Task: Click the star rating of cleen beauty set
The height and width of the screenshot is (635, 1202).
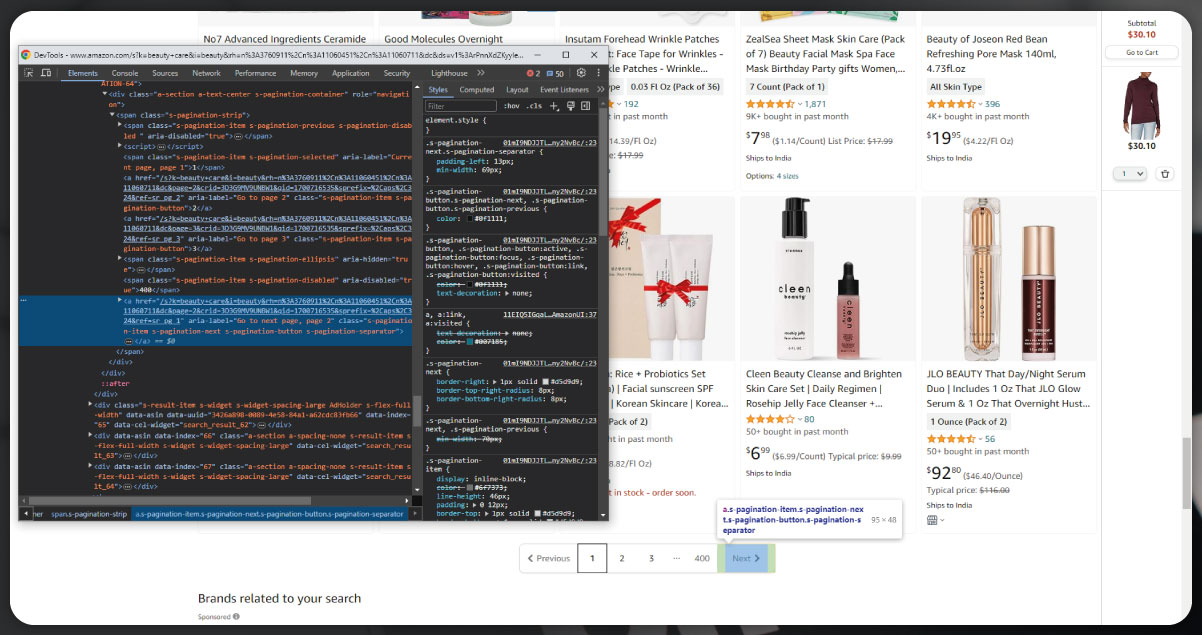Action: (x=771, y=419)
